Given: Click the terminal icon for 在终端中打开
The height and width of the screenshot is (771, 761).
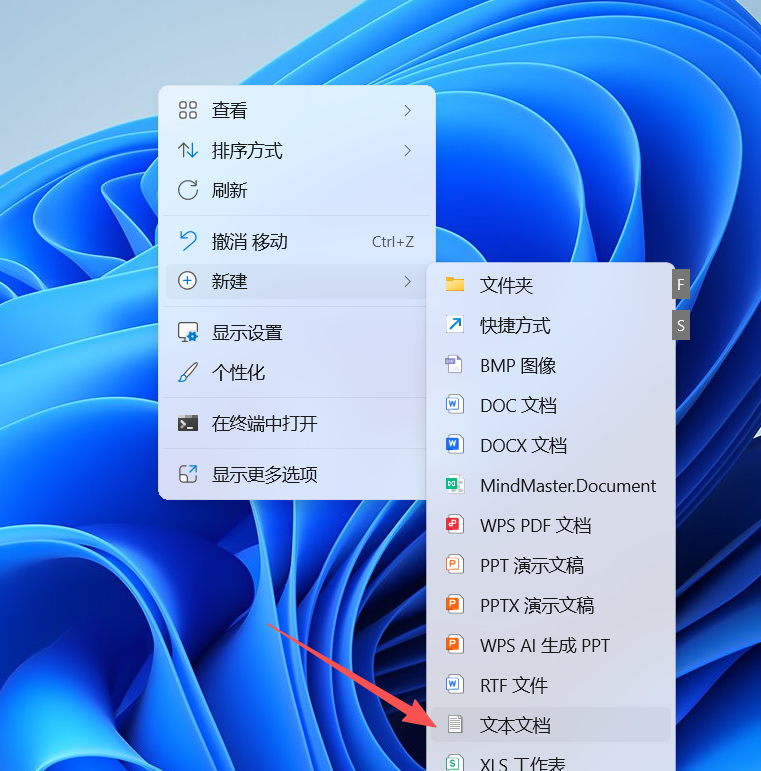Looking at the screenshot, I should (x=187, y=423).
